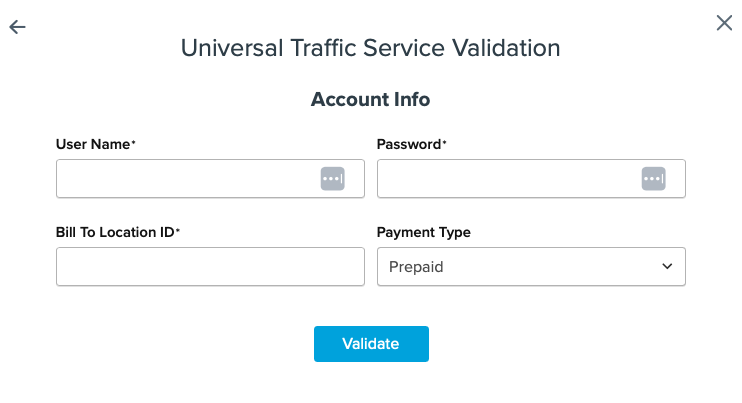Expand Payment Type using the chevron arrow
The height and width of the screenshot is (403, 742).
[667, 267]
